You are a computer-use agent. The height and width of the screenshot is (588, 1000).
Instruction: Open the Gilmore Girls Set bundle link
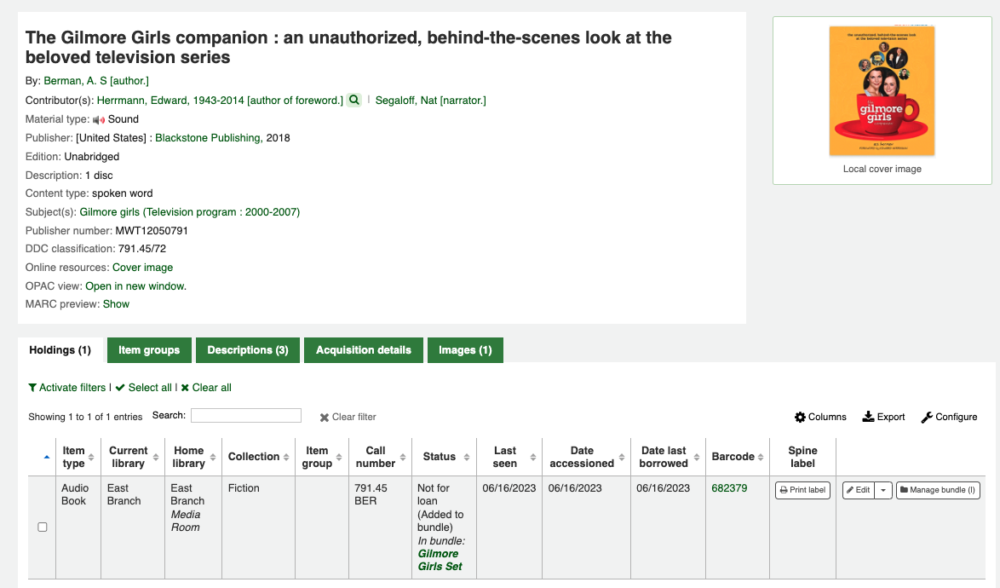(x=439, y=560)
